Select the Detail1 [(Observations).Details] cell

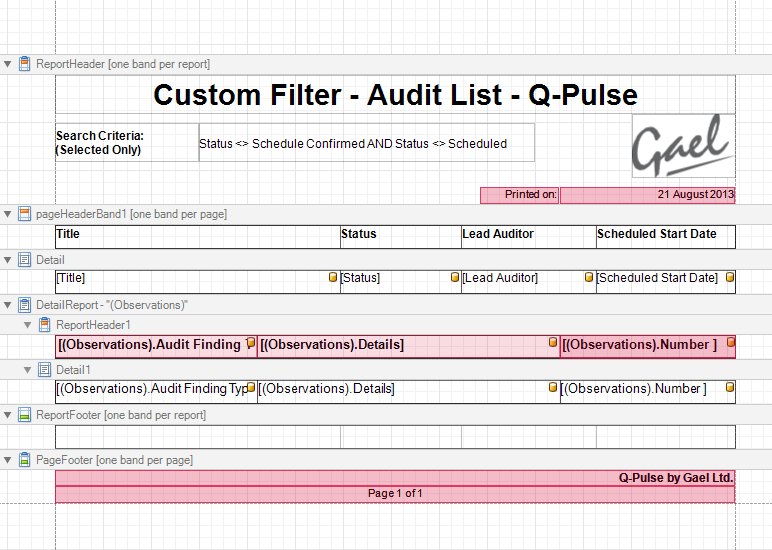pyautogui.click(x=409, y=392)
